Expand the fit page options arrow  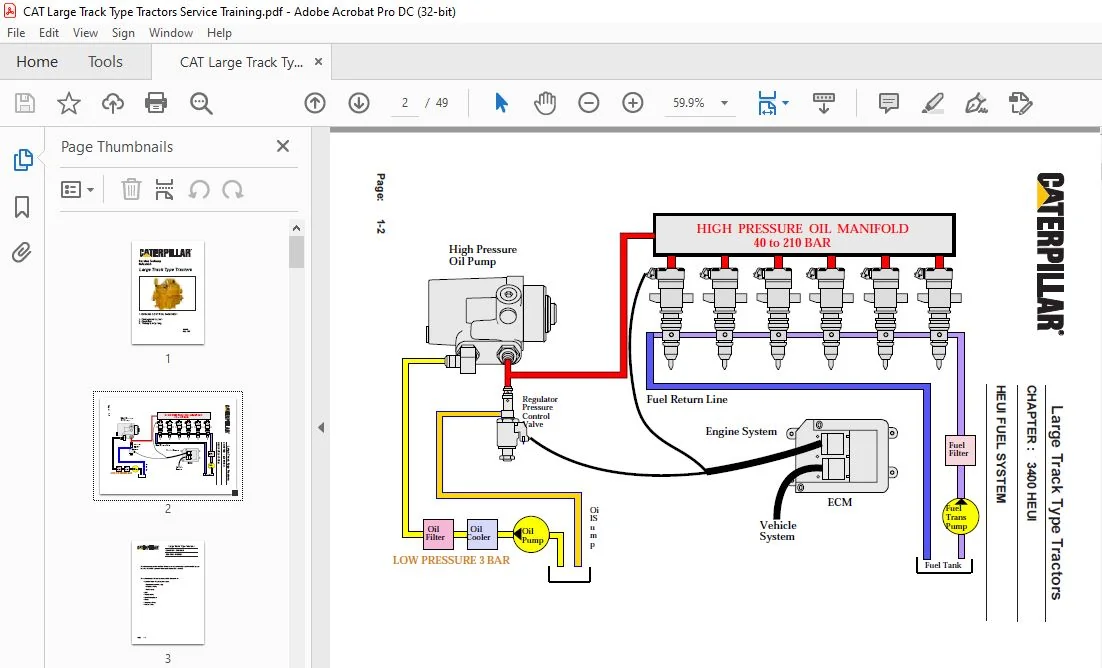point(786,103)
